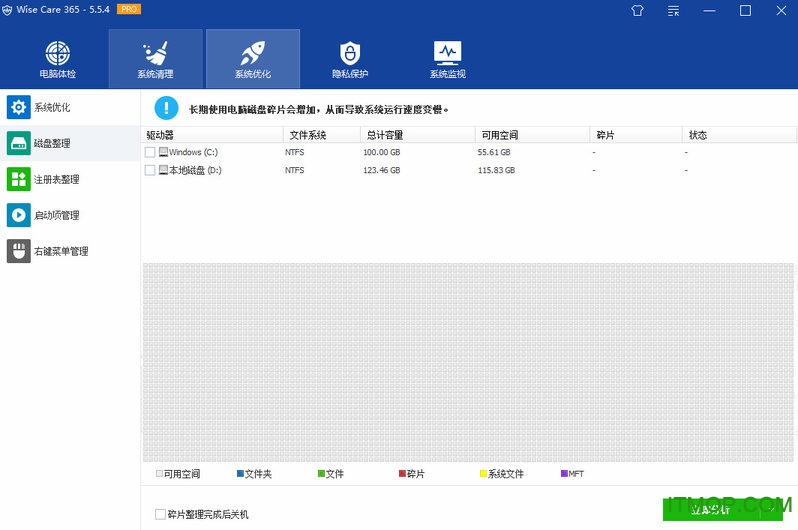Screen dimensions: 798x530
Task: Click the 123.46 GB capacity cell
Action: point(382,170)
